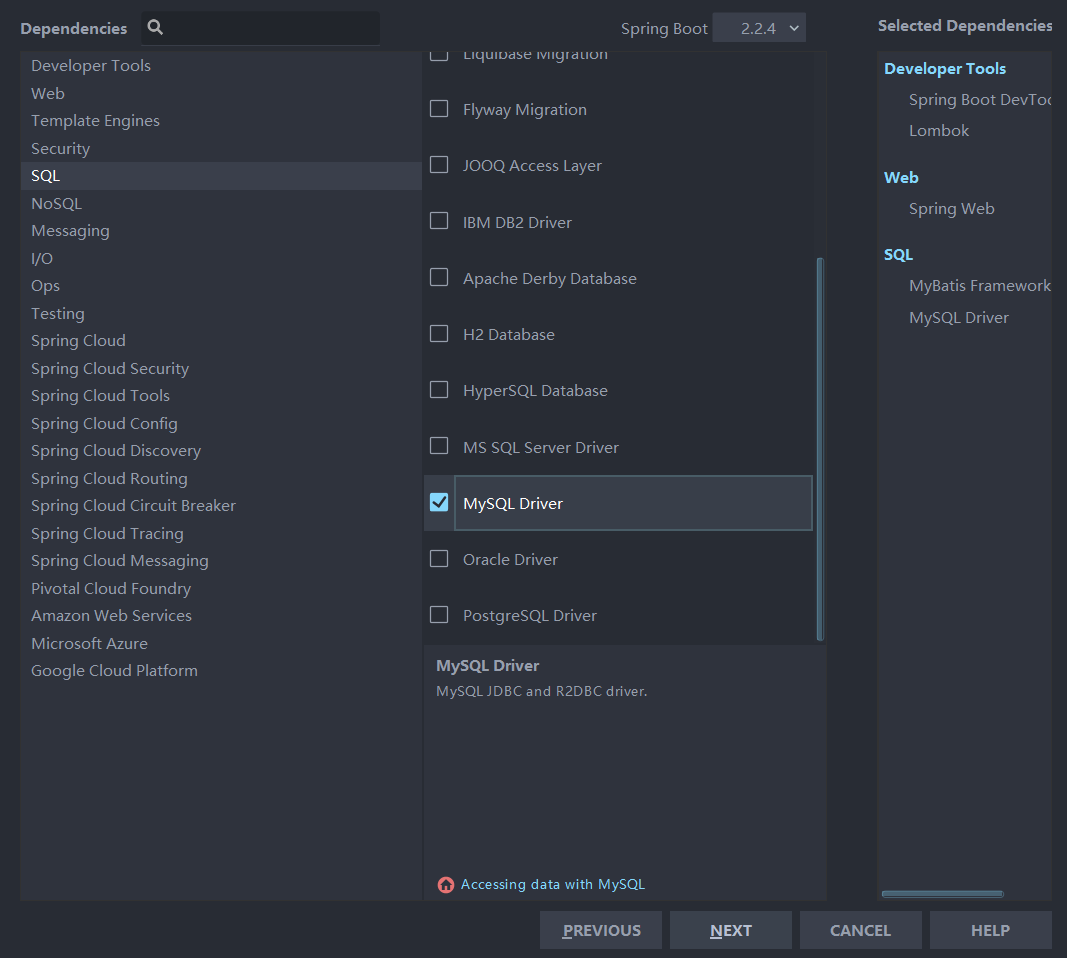Click the PostgreSQL Driver label

[529, 616]
